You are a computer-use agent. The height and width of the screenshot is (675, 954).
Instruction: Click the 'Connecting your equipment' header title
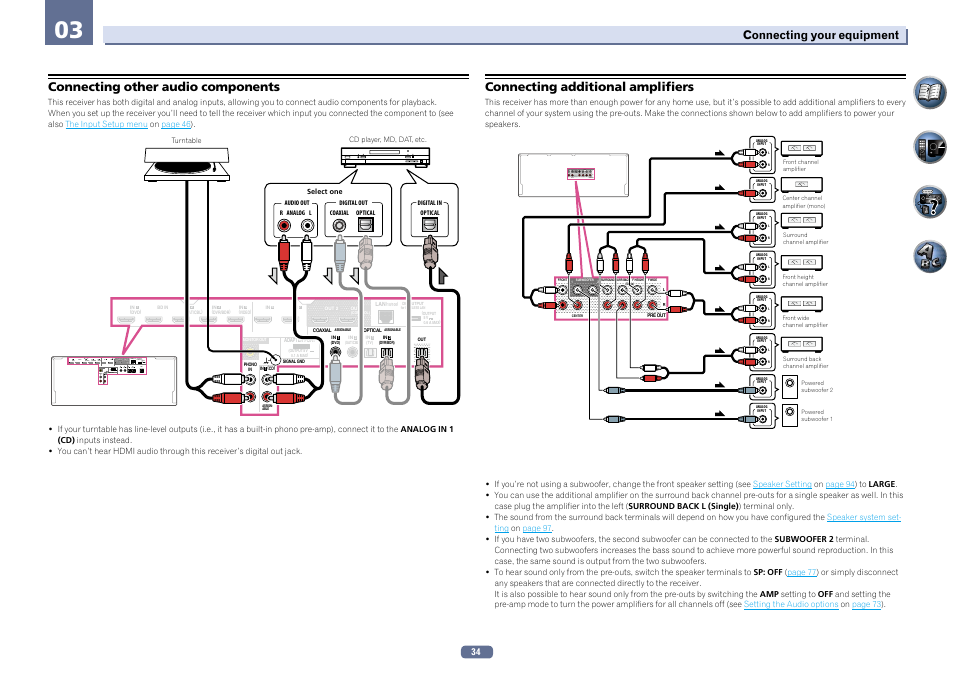[x=820, y=35]
